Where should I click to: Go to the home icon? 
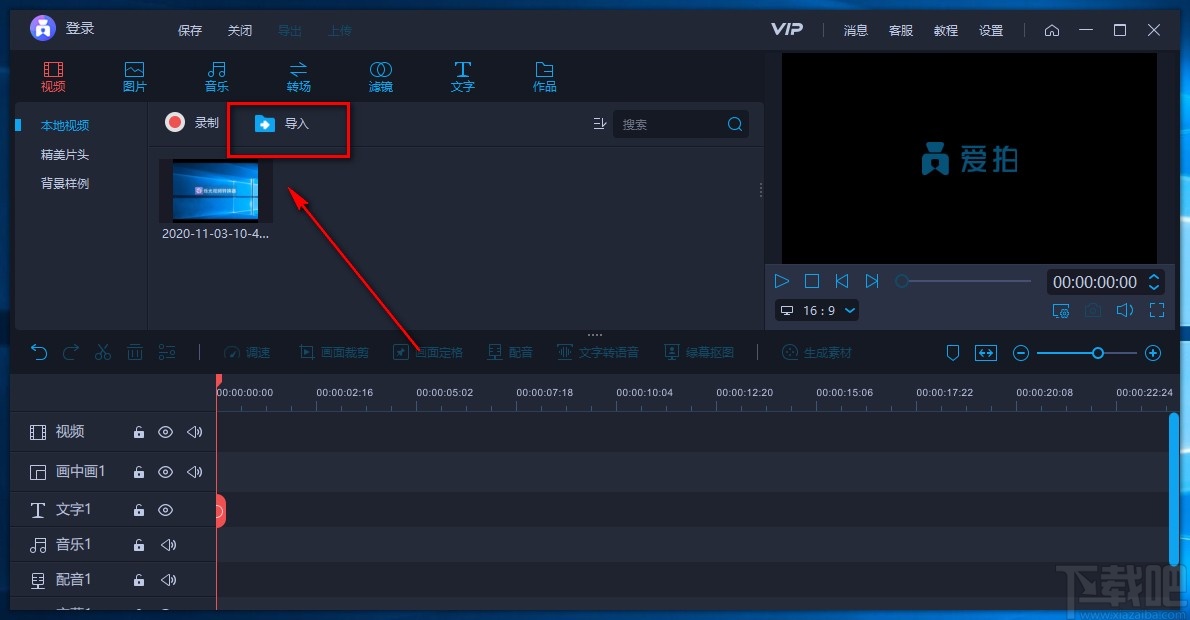coord(1052,30)
